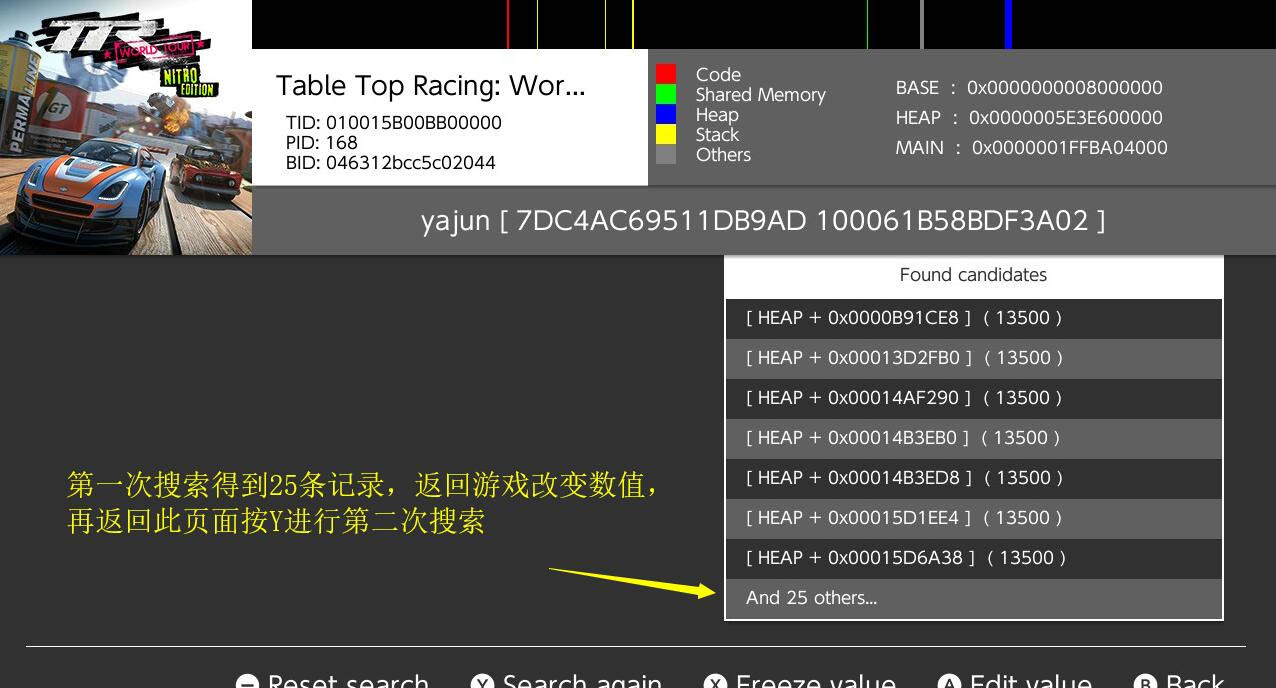Select the green Shared Memory legend swatch
The image size is (1276, 688).
click(x=666, y=94)
